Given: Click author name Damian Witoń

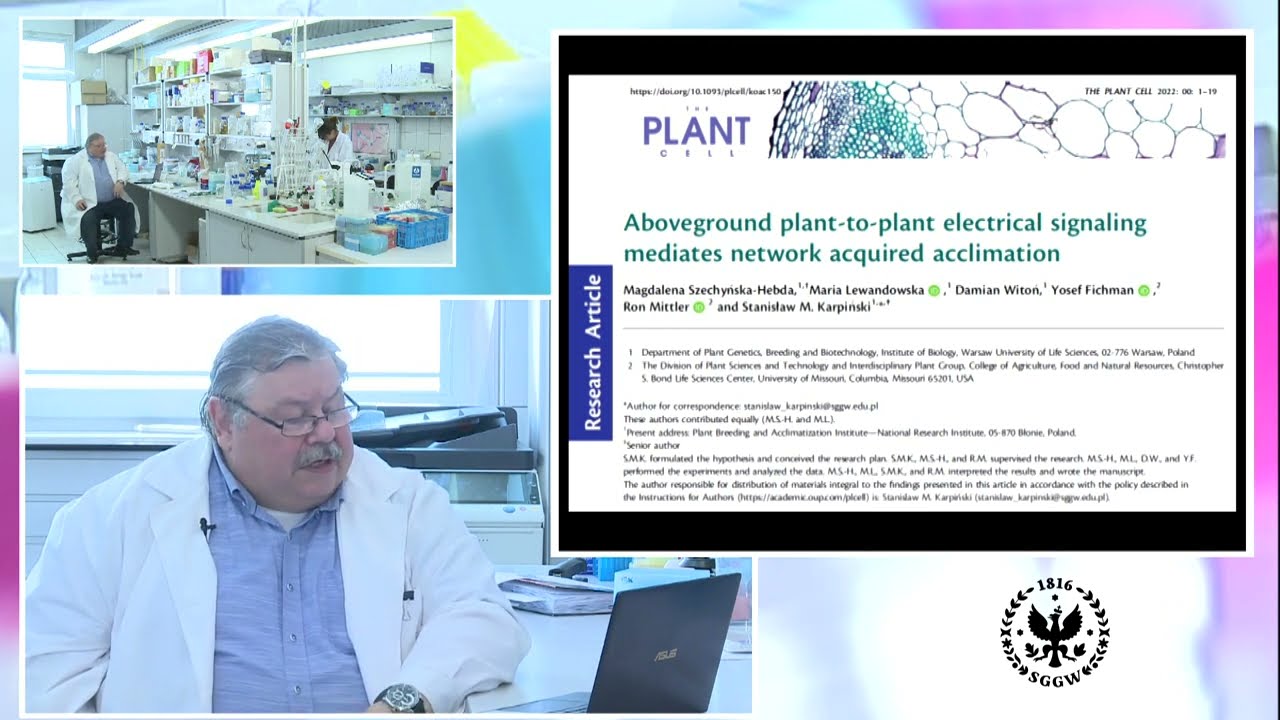Looking at the screenshot, I should (998, 291).
